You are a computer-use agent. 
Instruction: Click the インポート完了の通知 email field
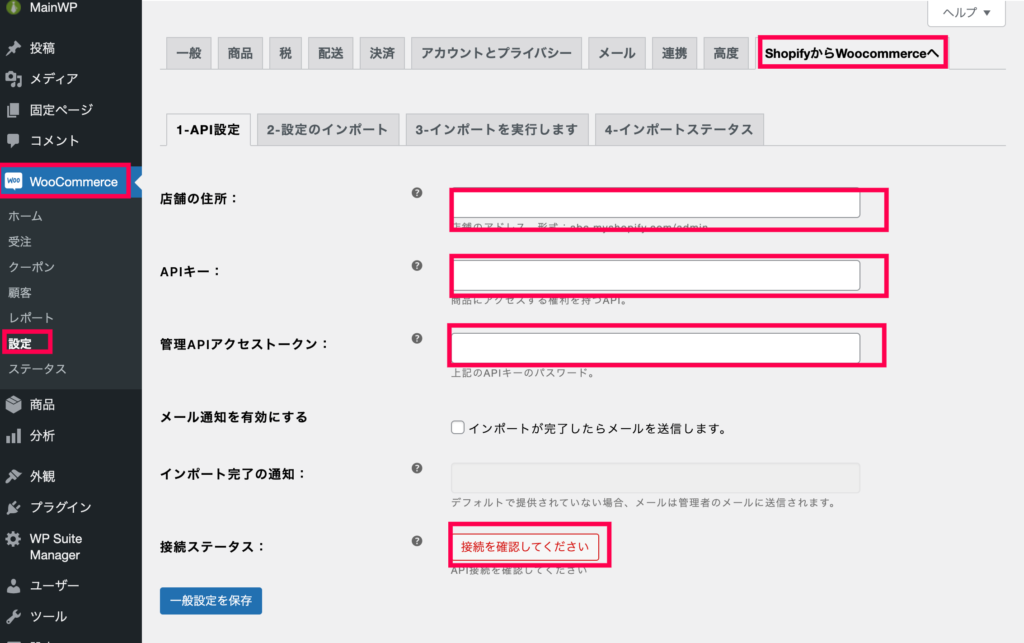tap(656, 478)
